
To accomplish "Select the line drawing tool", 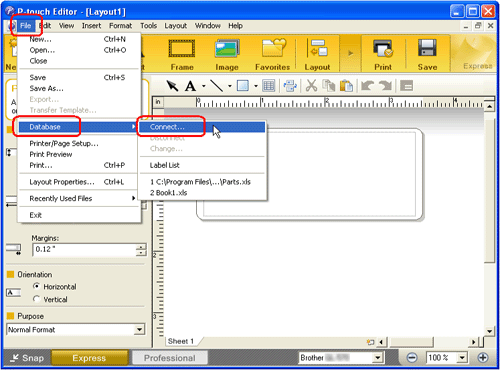I will [x=217, y=86].
